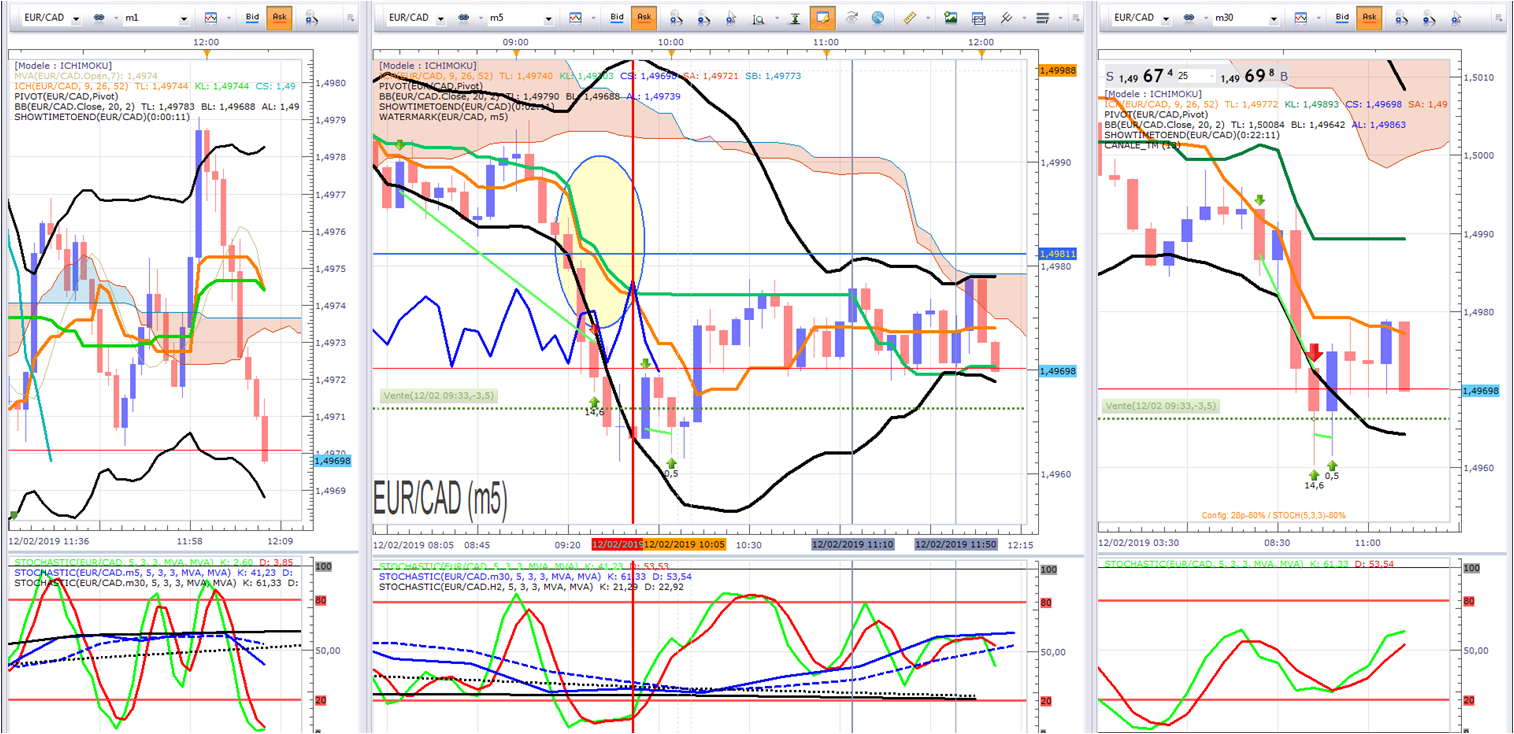This screenshot has width=1514, height=734.
Task: Click the zoom-out (minus) magnifier in the m5 toolbar
Action: [x=703, y=18]
